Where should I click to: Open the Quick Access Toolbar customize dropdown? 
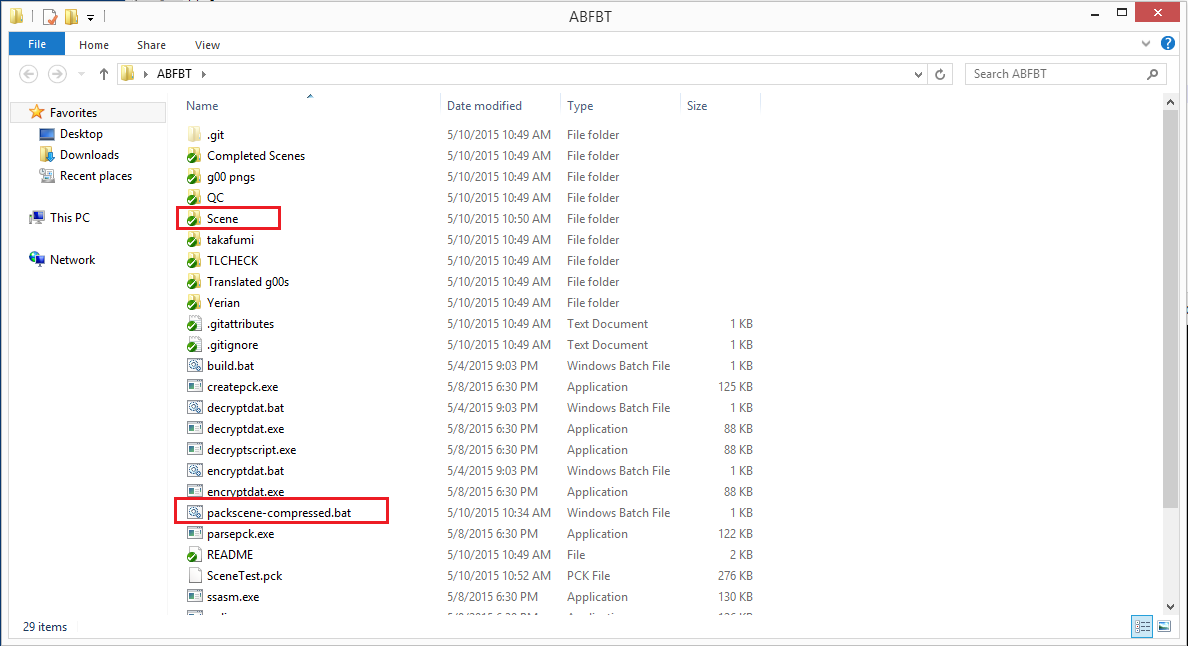(91, 17)
